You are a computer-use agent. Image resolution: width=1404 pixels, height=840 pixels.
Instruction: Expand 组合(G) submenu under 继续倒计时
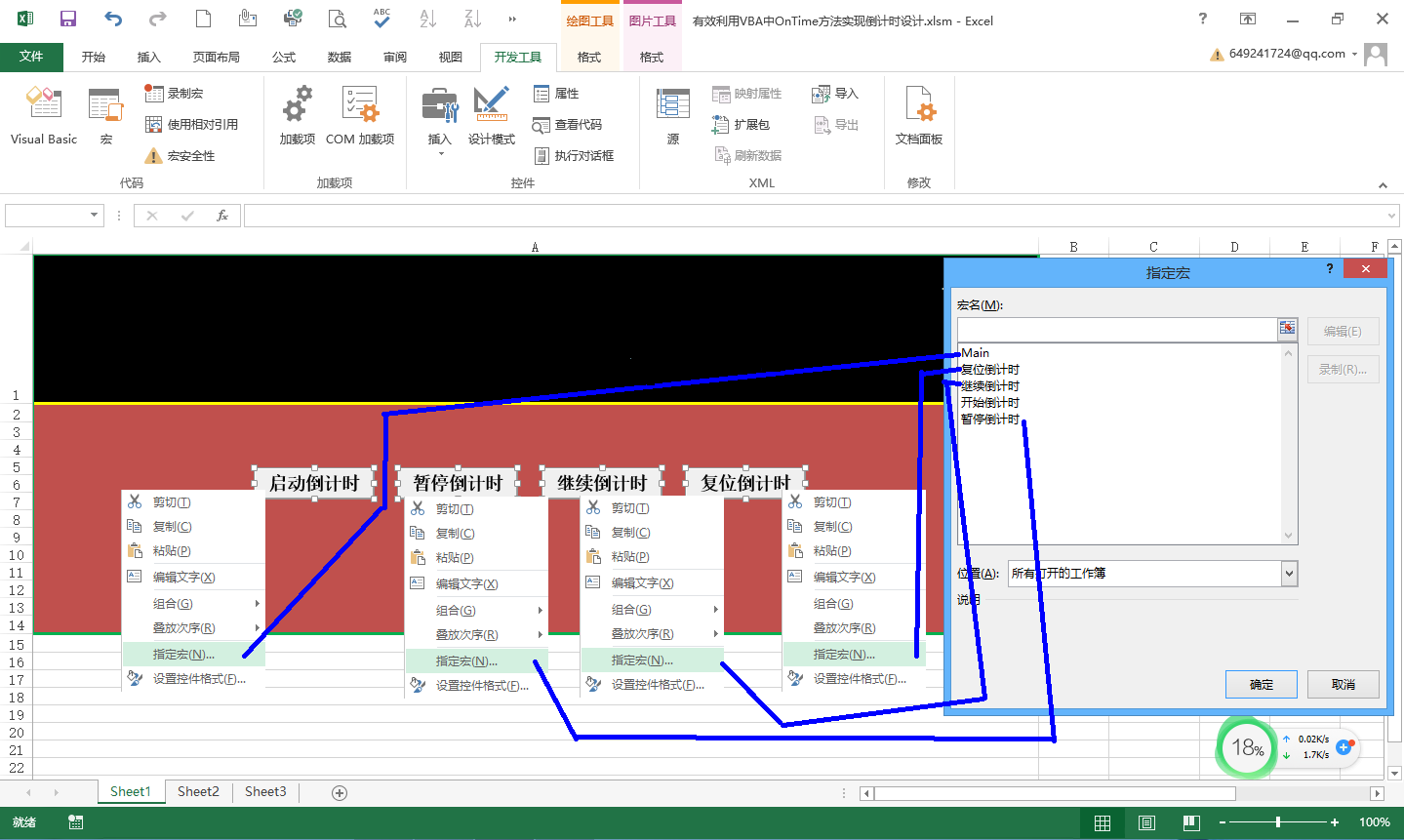pyautogui.click(x=652, y=609)
